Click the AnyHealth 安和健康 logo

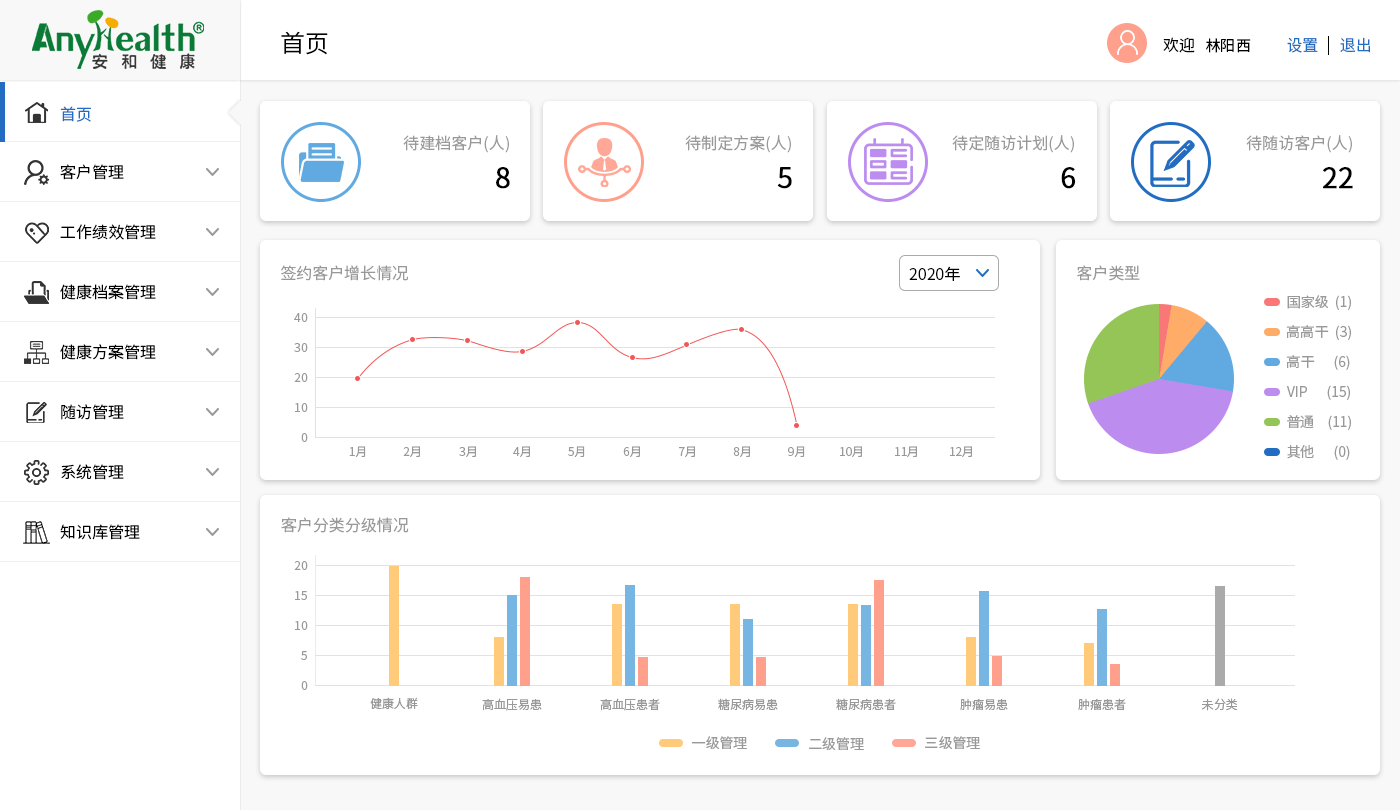point(118,40)
